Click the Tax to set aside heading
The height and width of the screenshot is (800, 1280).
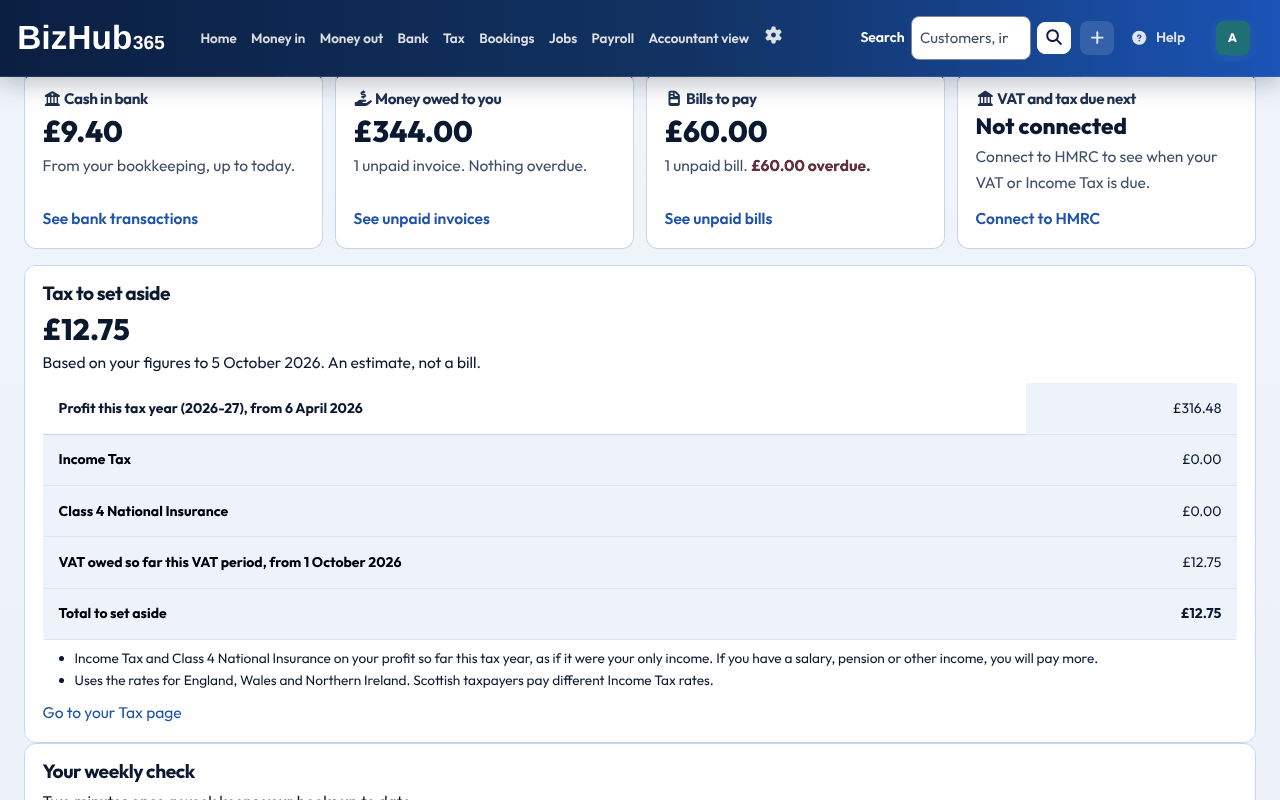coord(107,294)
